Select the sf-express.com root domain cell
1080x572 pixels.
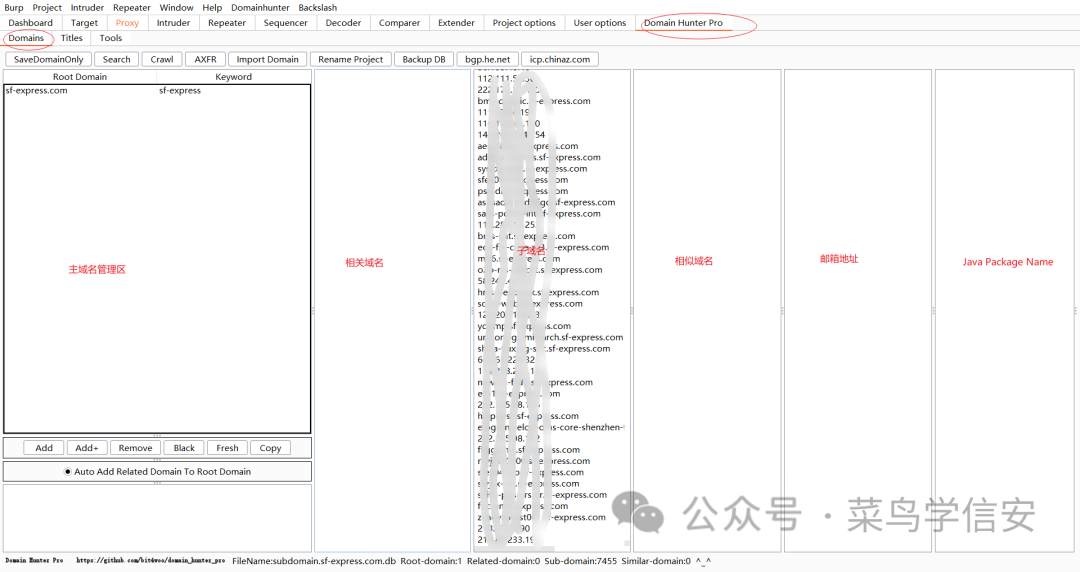pyautogui.click(x=81, y=90)
